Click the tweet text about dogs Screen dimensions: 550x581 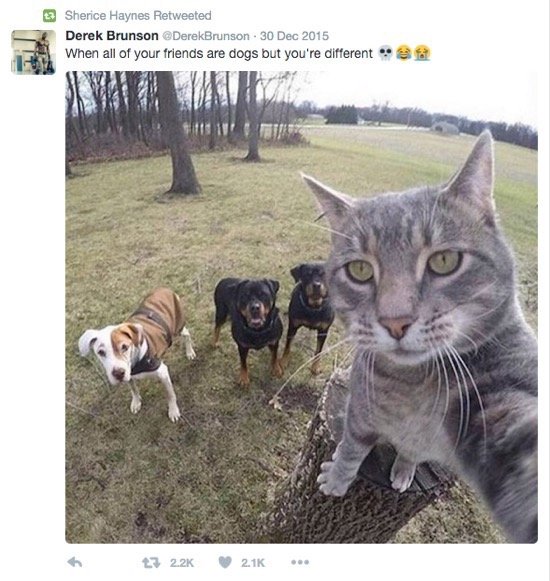[219, 54]
